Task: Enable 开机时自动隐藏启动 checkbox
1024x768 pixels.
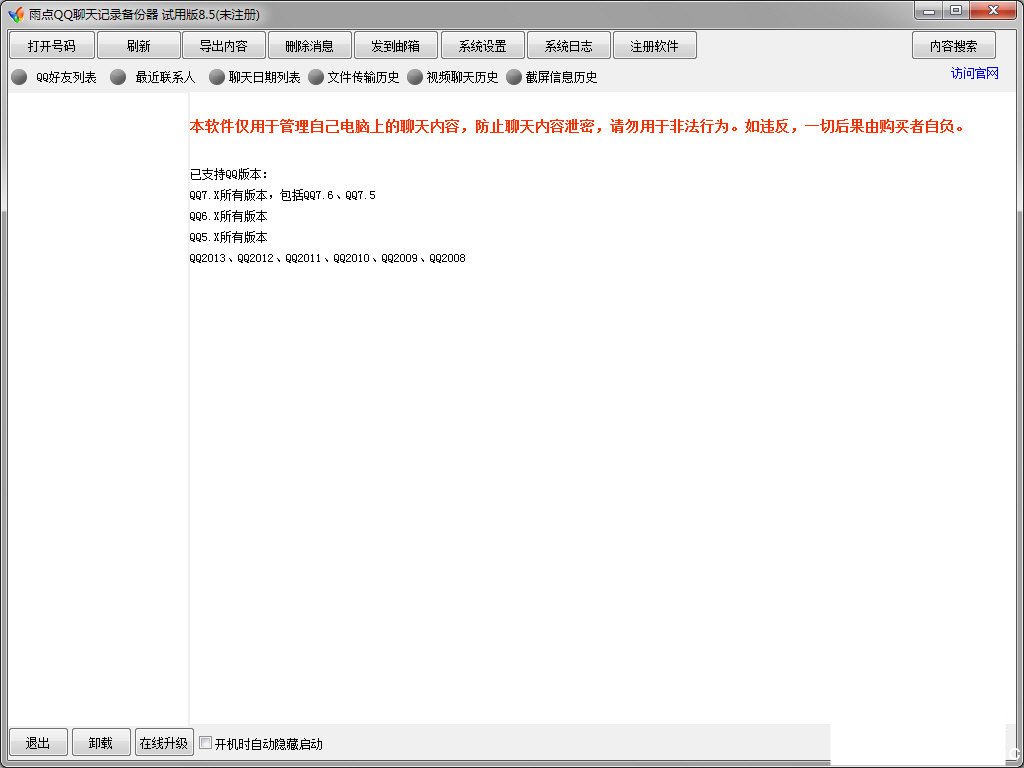Action: pyautogui.click(x=206, y=743)
